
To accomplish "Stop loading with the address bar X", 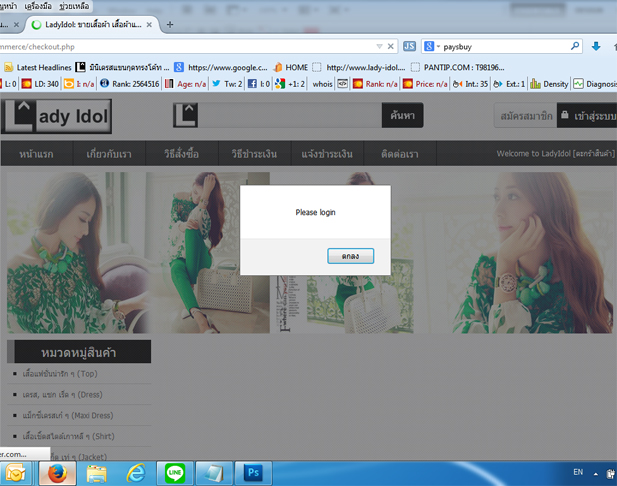I will pyautogui.click(x=390, y=46).
